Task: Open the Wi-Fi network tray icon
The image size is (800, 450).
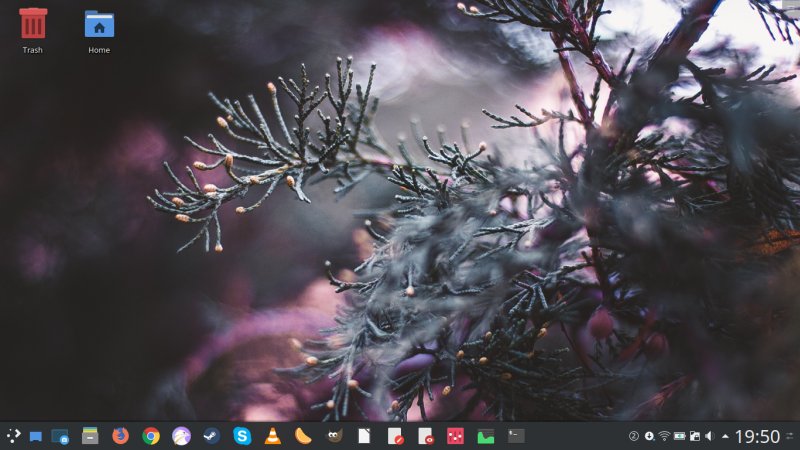Action: coord(664,436)
